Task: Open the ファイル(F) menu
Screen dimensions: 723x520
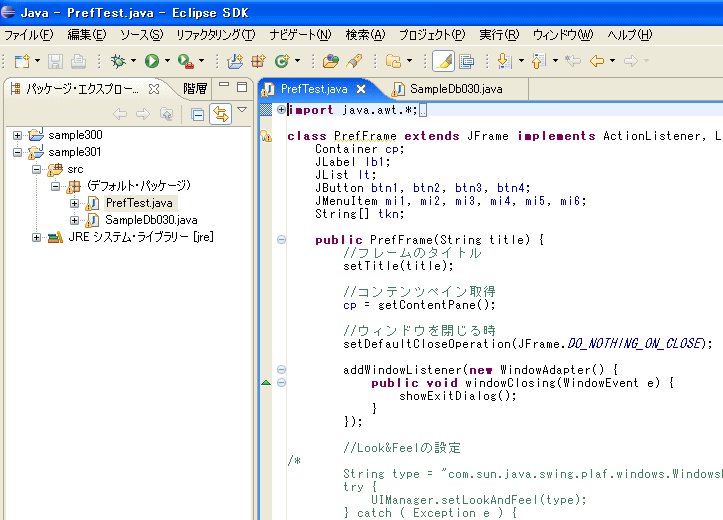Action: click(29, 35)
